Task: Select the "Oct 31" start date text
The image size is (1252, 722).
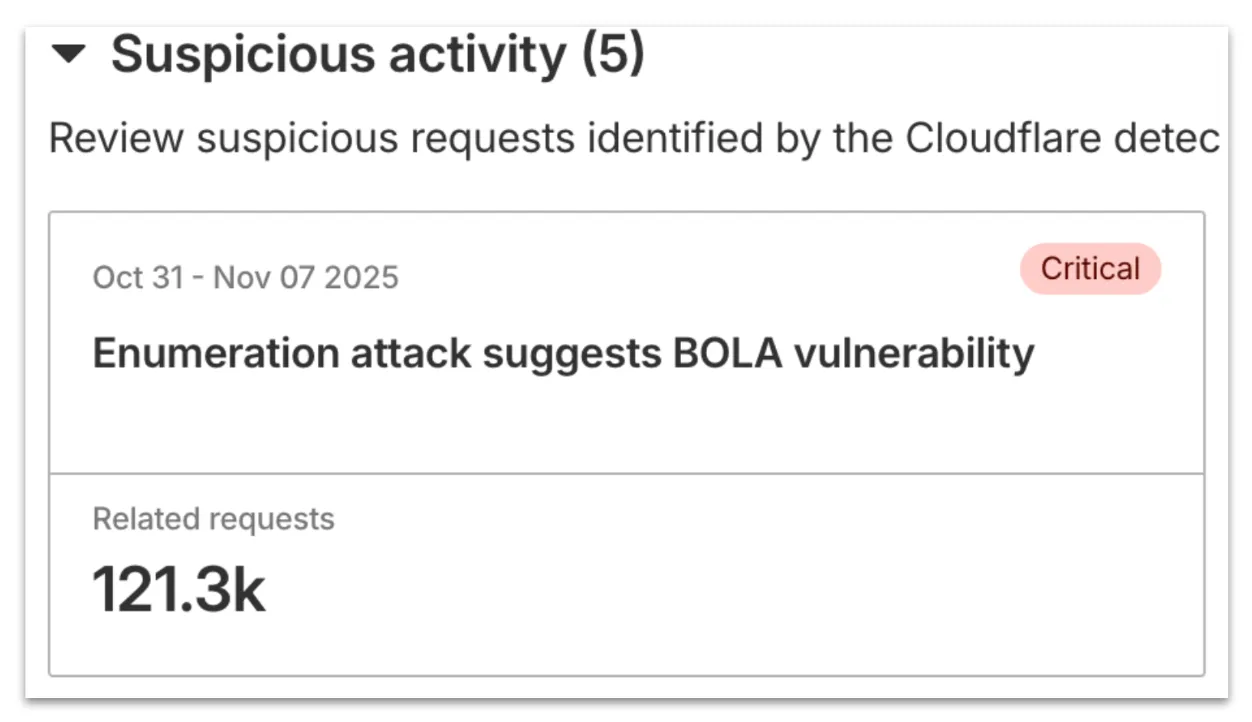Action: 138,277
